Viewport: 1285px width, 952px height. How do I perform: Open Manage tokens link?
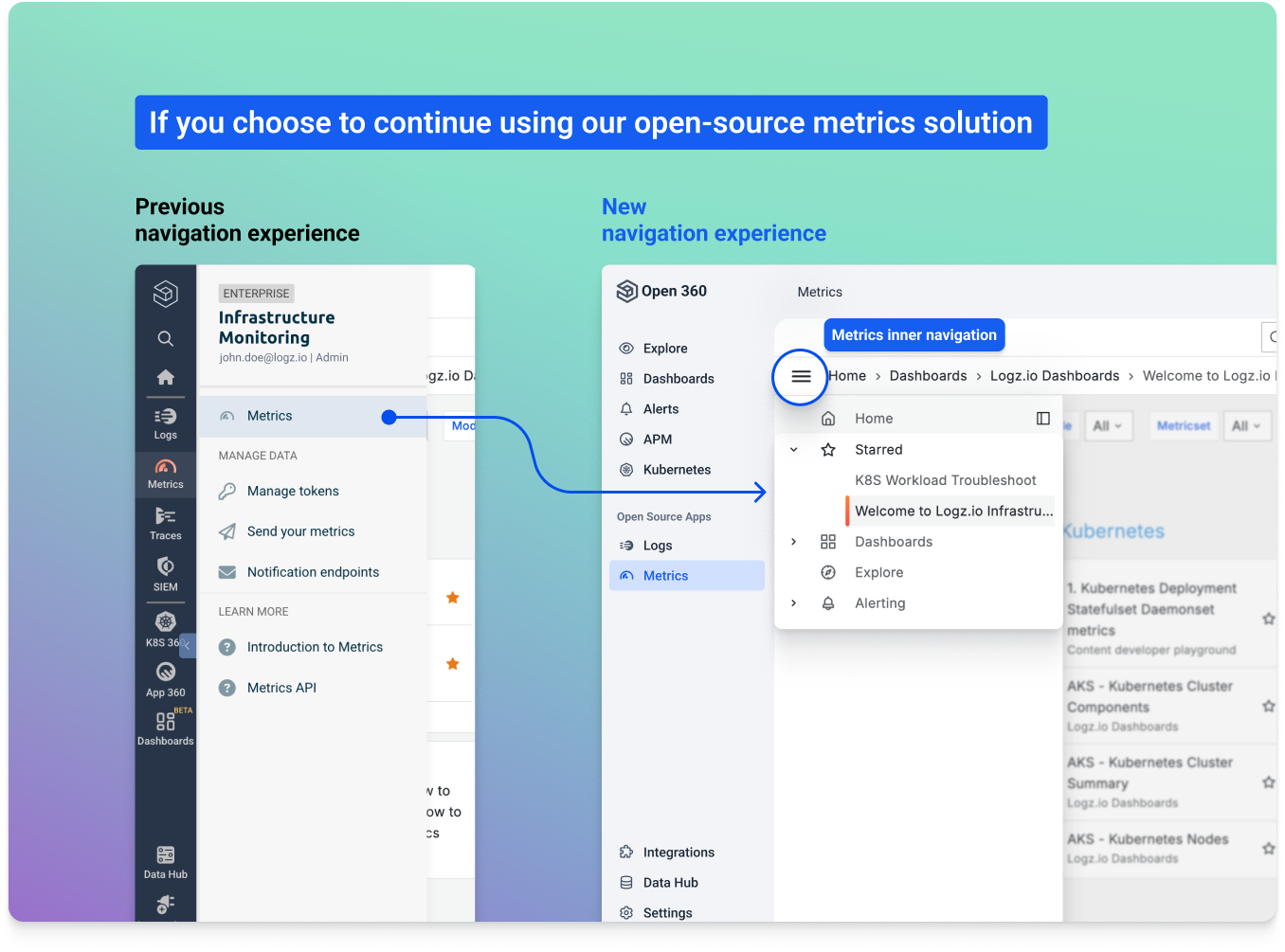pos(293,491)
